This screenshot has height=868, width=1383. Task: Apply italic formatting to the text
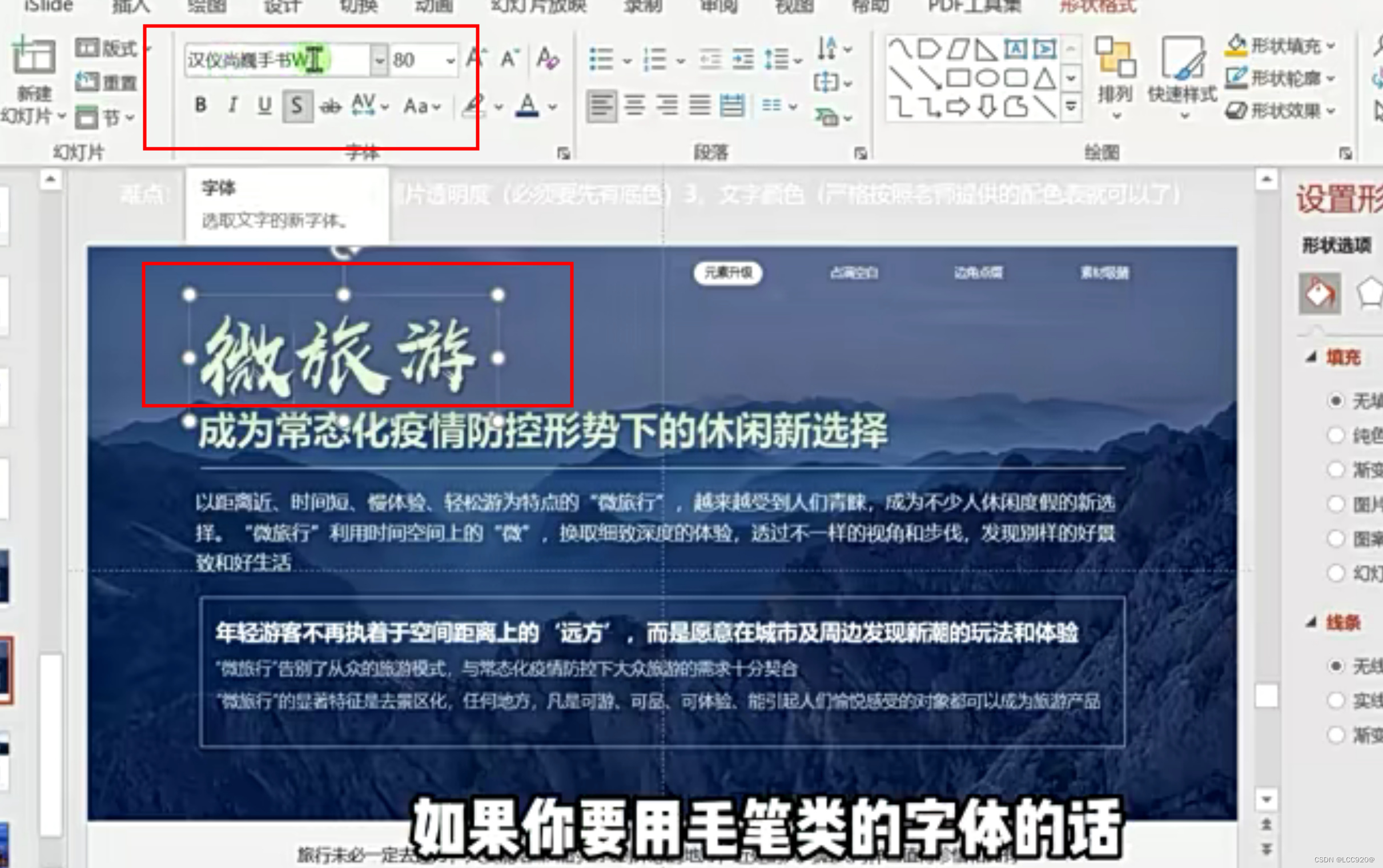232,105
